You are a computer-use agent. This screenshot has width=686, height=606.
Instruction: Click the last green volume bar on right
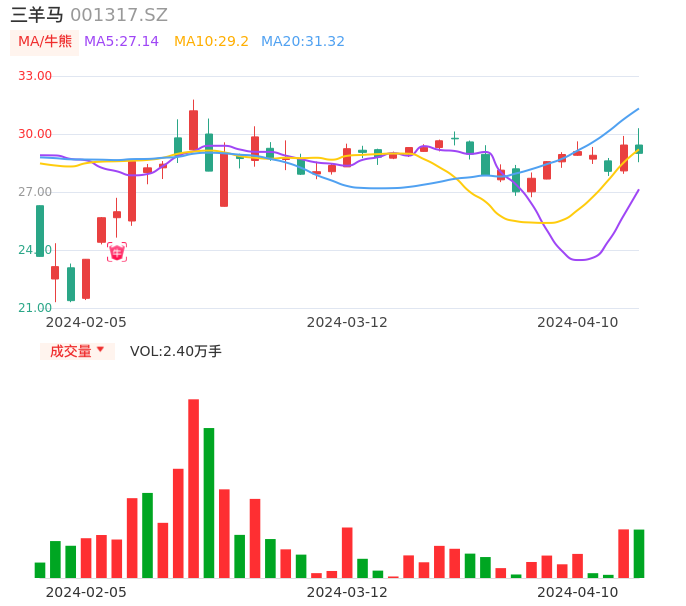pyautogui.click(x=639, y=553)
